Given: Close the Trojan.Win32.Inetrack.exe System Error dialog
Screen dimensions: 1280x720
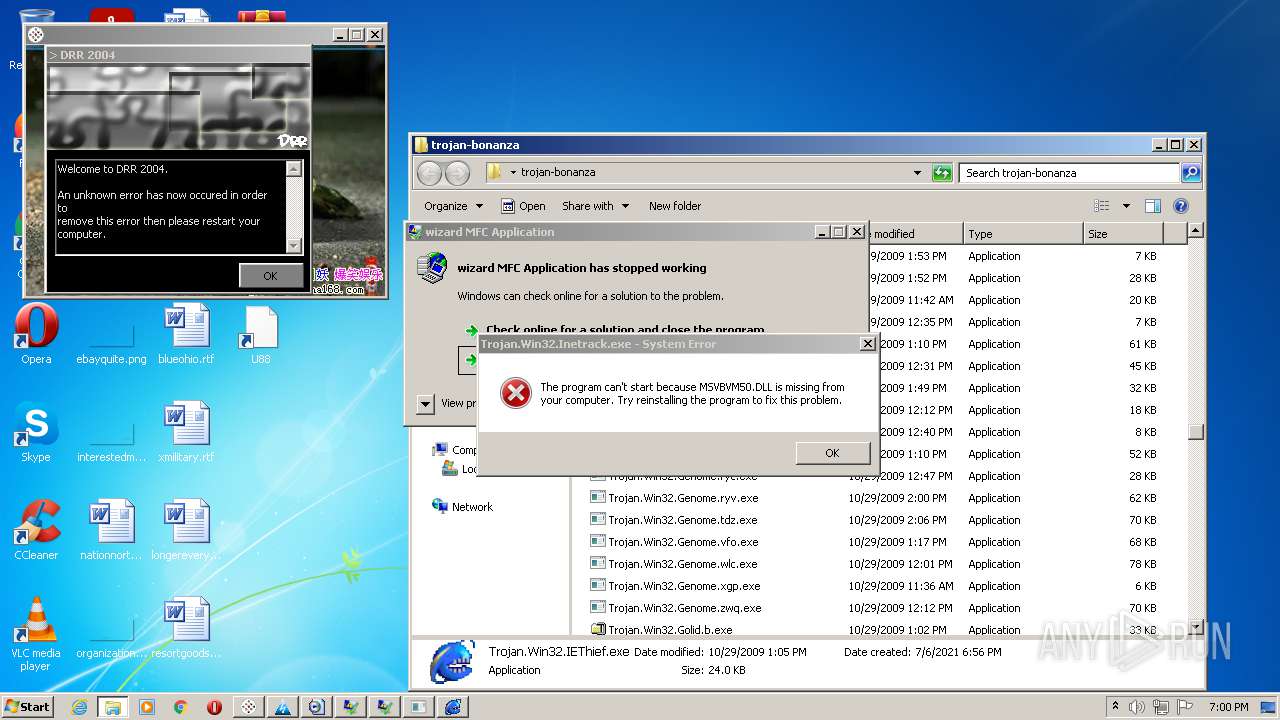Looking at the screenshot, I should pos(867,343).
